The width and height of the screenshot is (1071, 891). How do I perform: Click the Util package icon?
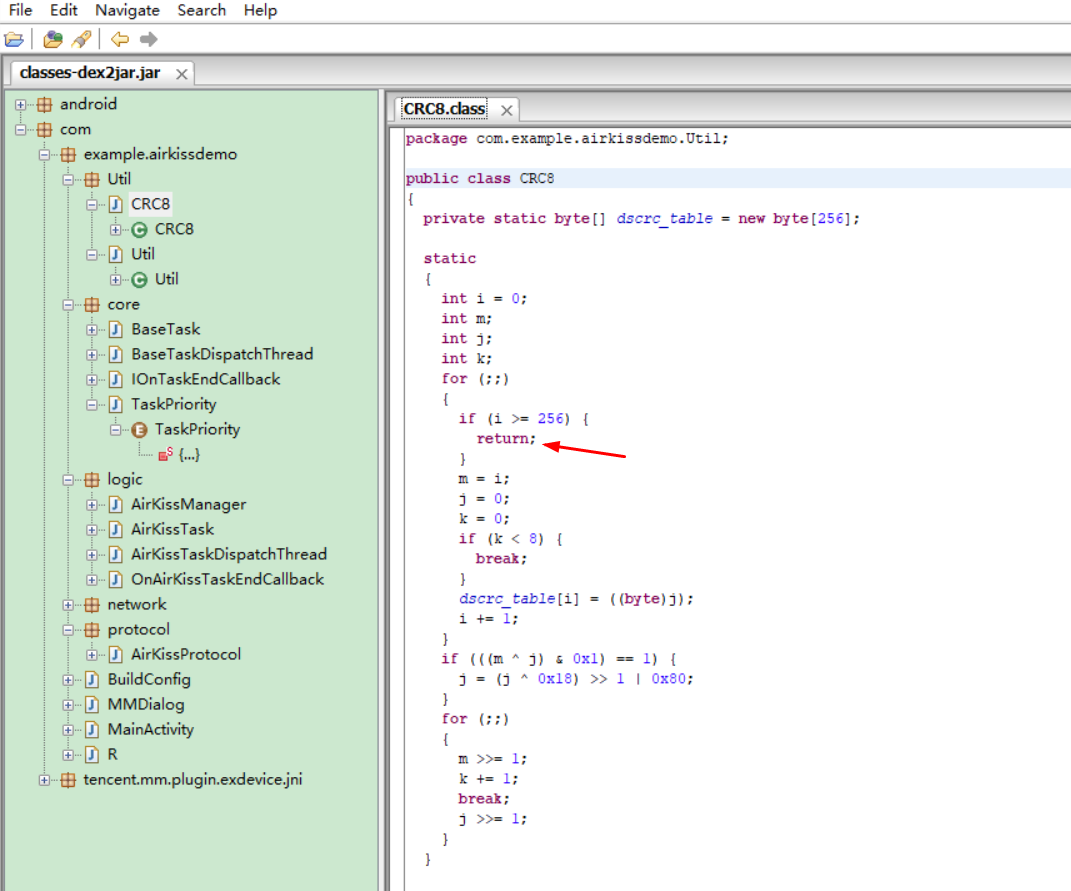click(92, 180)
